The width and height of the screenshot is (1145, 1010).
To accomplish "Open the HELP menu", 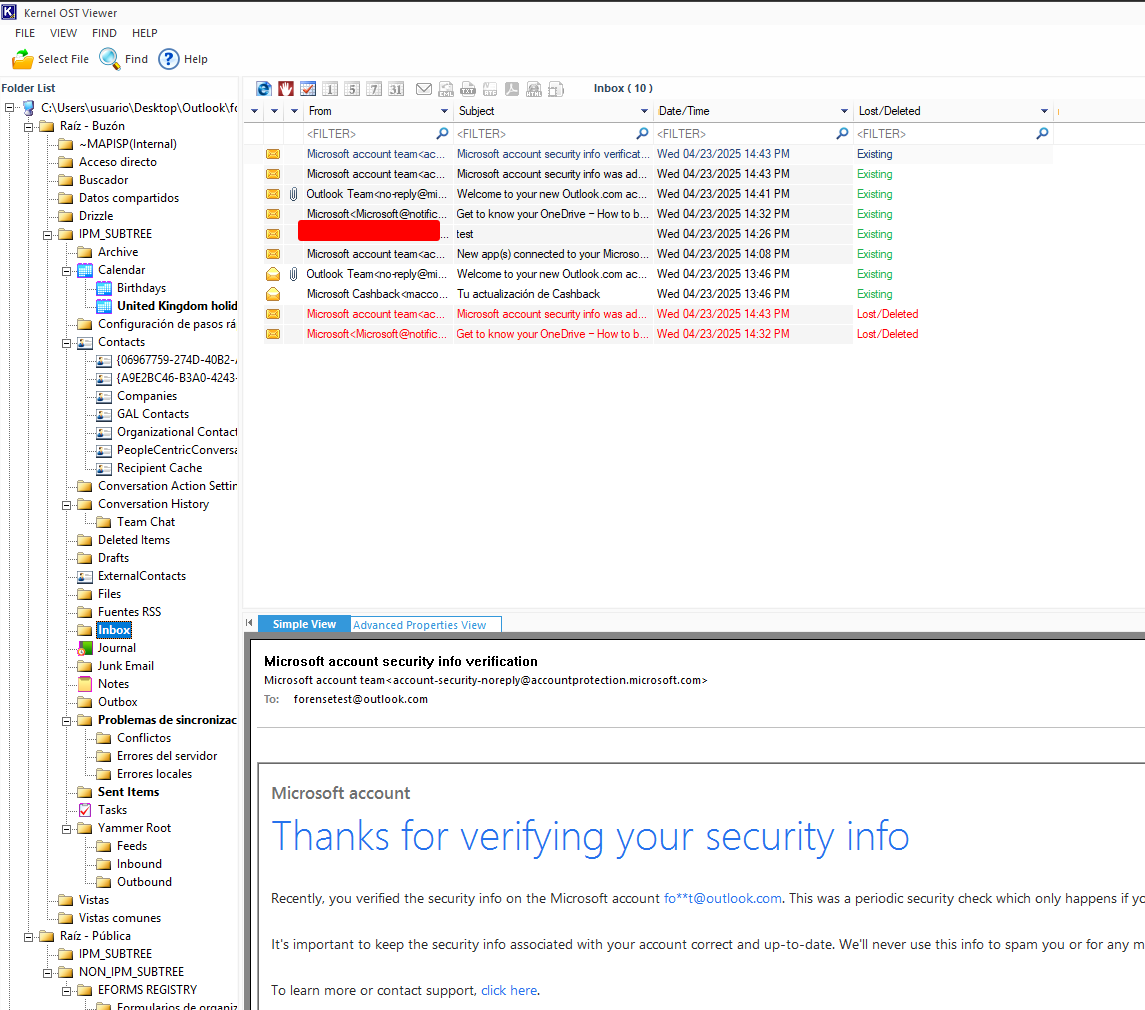I will coord(145,33).
